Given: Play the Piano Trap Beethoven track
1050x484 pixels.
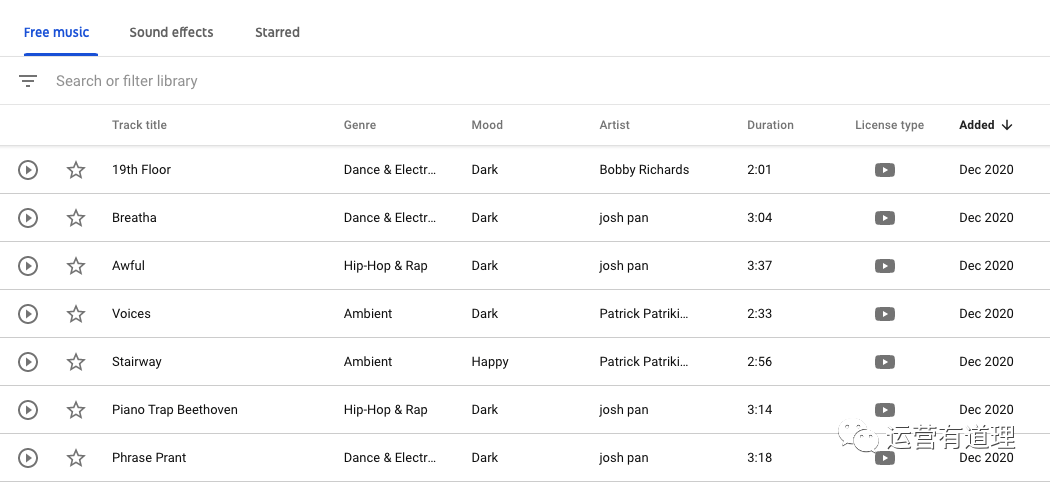Looking at the screenshot, I should pyautogui.click(x=28, y=410).
